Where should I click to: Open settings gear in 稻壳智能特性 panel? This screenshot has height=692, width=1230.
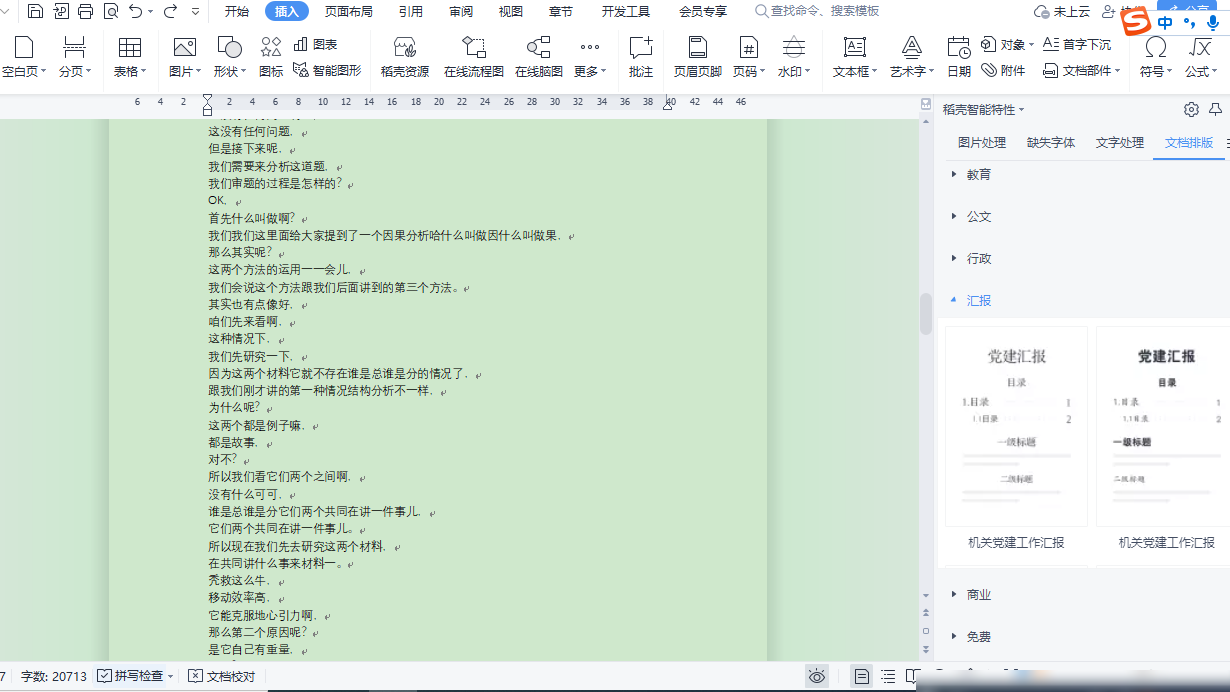coord(1191,110)
